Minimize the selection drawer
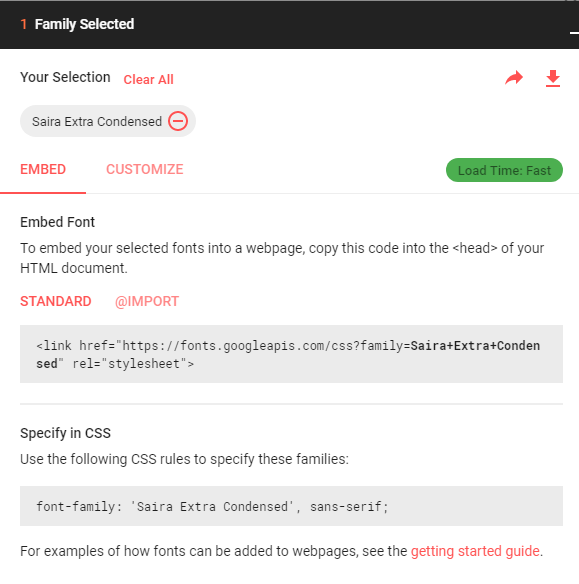The width and height of the screenshot is (579, 584). pyautogui.click(x=574, y=33)
